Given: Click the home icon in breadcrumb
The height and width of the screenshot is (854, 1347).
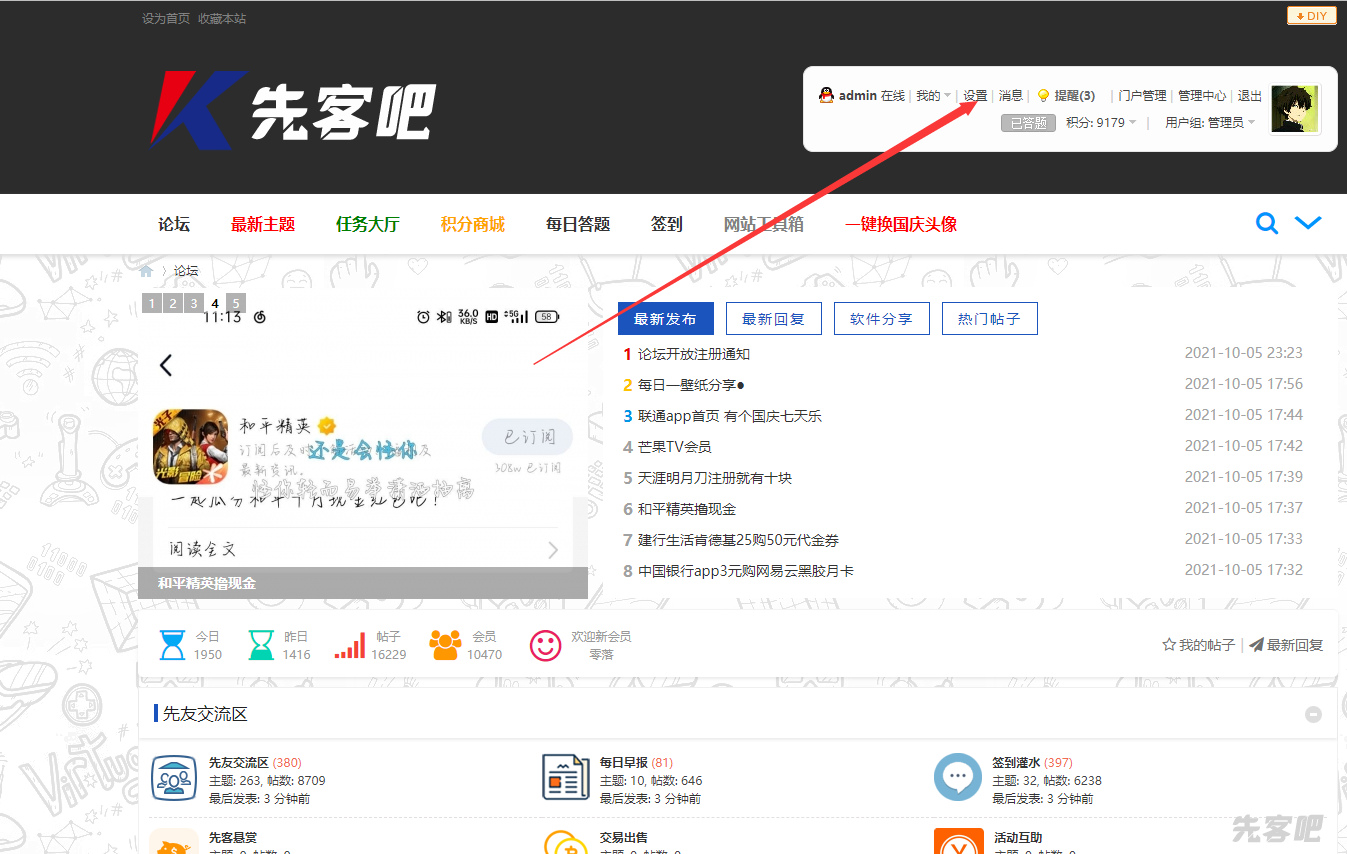Looking at the screenshot, I should 147,271.
